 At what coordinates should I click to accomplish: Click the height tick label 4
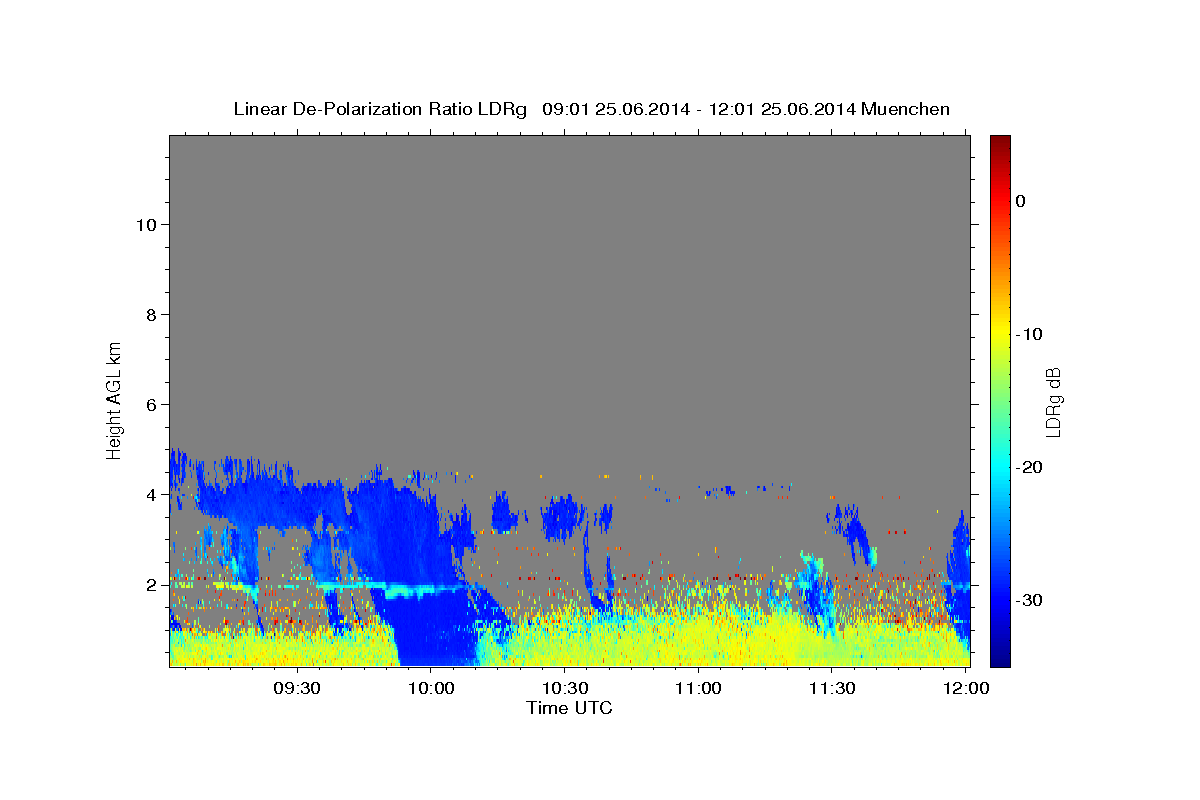point(149,494)
